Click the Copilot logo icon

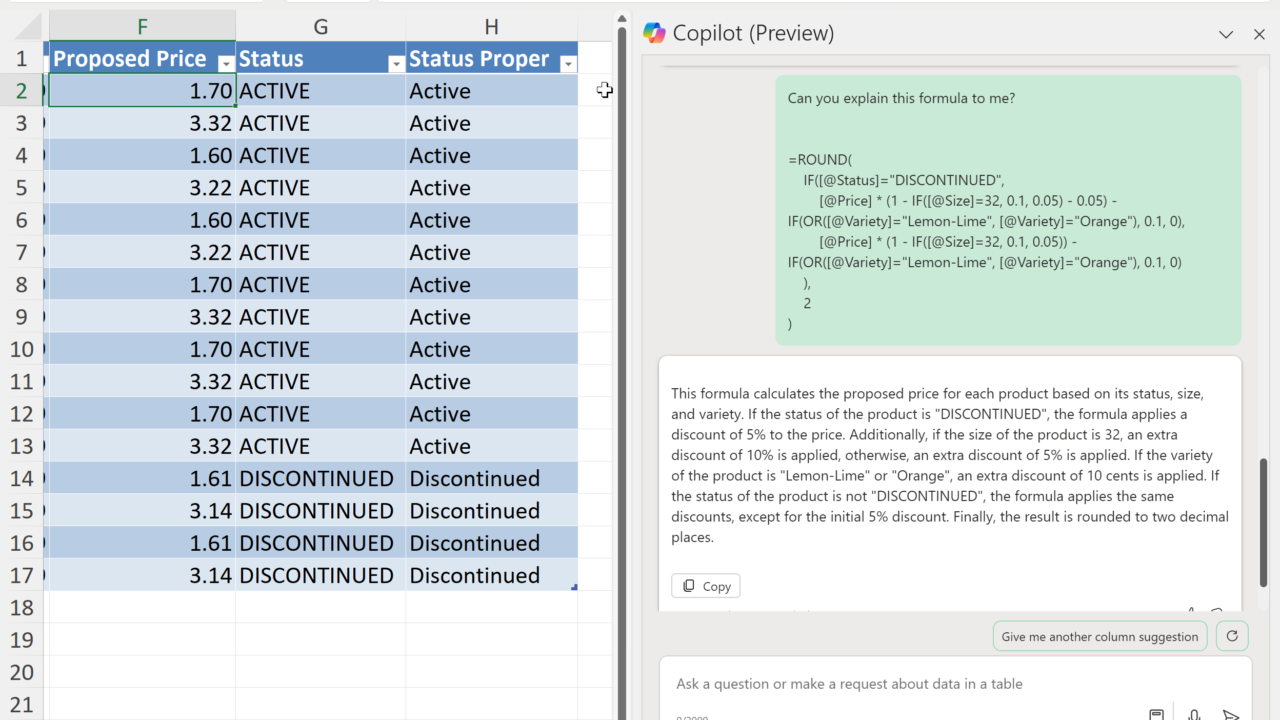(654, 33)
